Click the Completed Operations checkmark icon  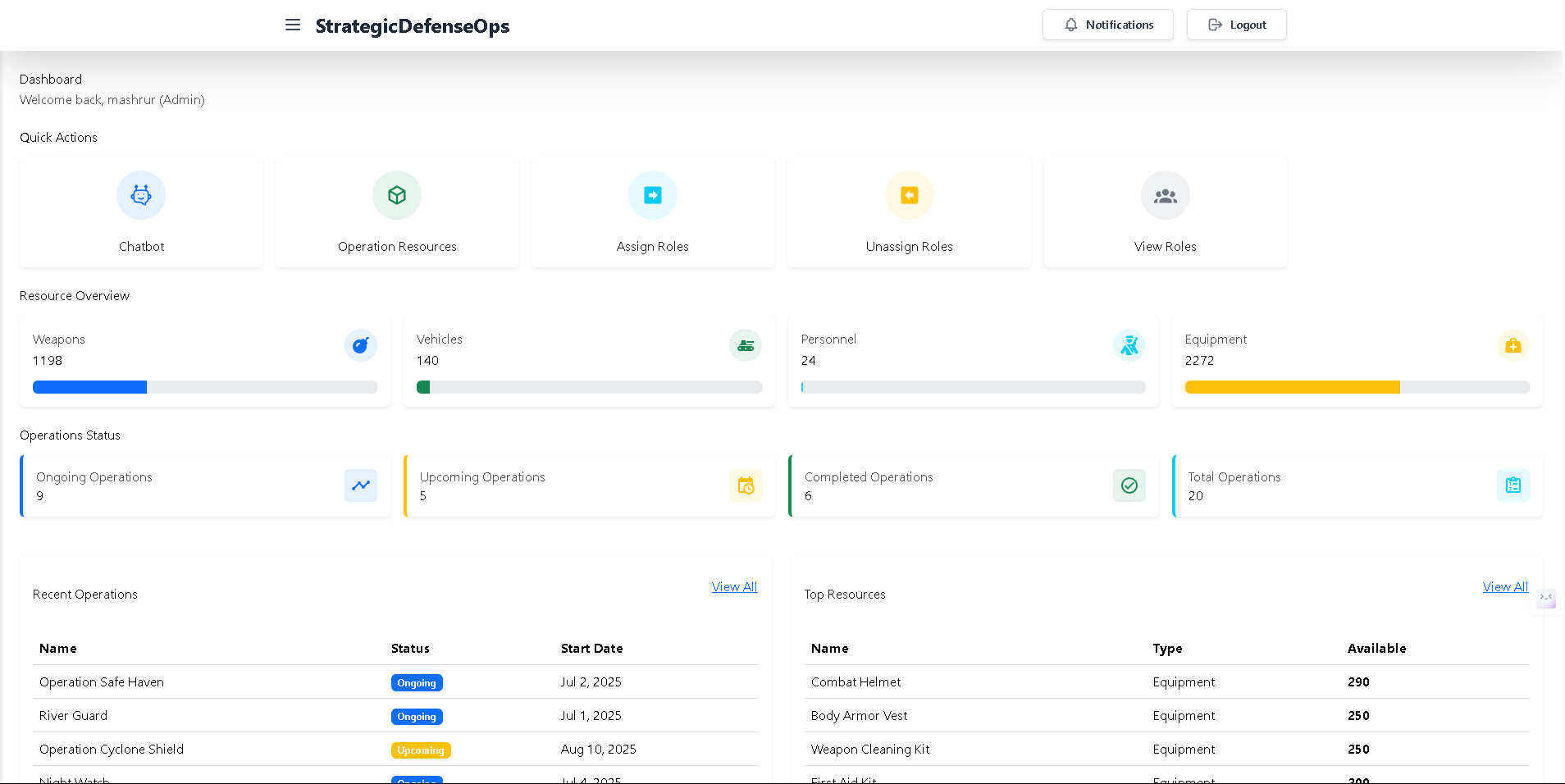(x=1129, y=485)
